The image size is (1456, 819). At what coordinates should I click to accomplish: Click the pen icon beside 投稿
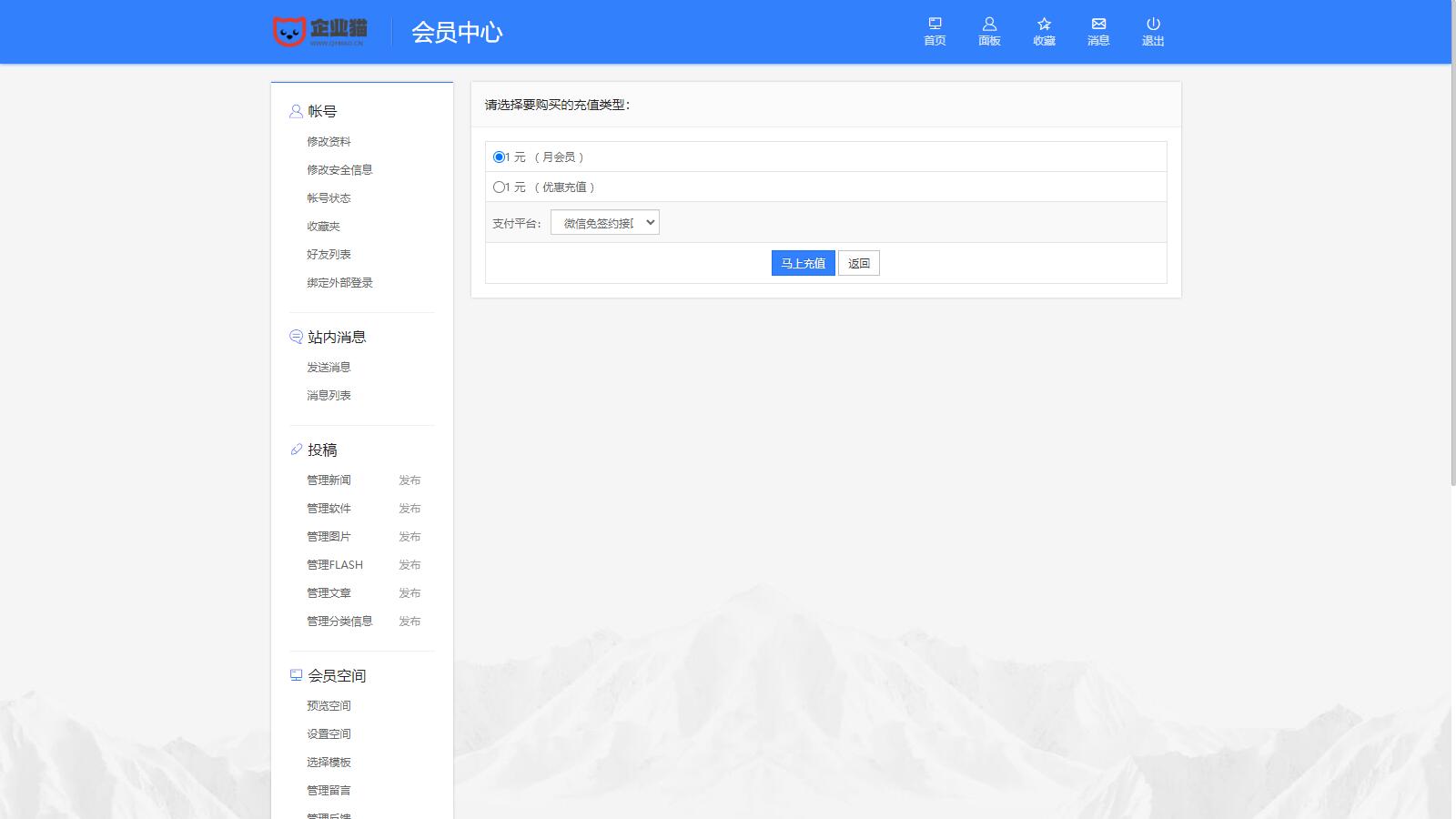coord(294,449)
